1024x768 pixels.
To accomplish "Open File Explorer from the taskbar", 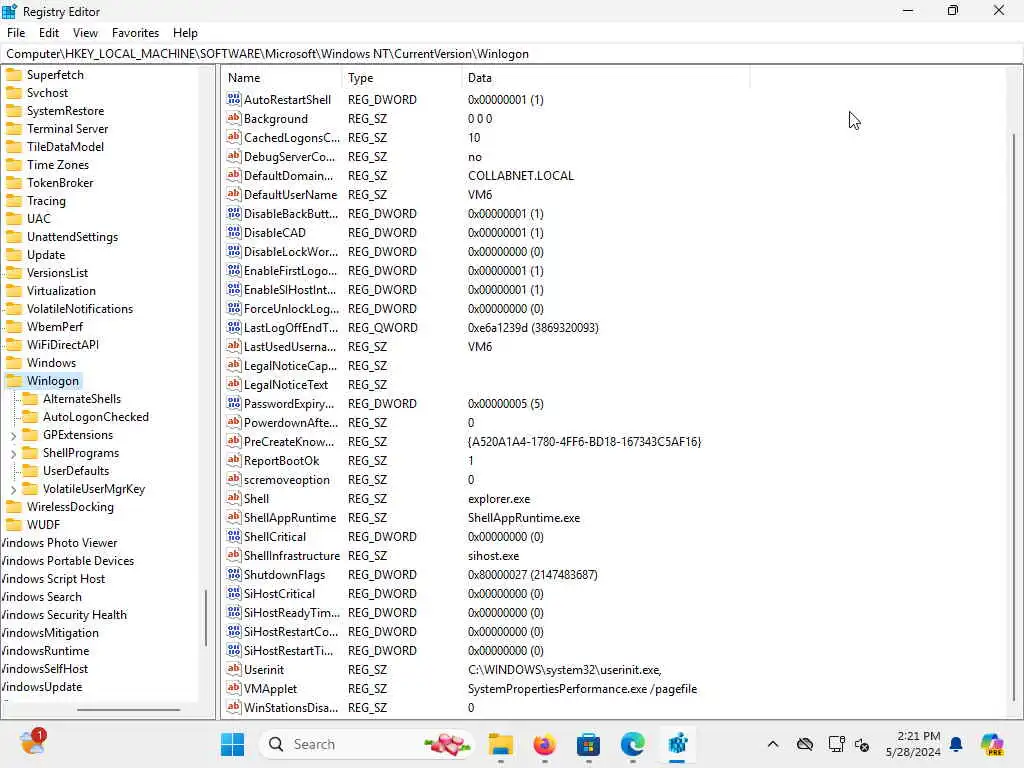I will point(501,744).
